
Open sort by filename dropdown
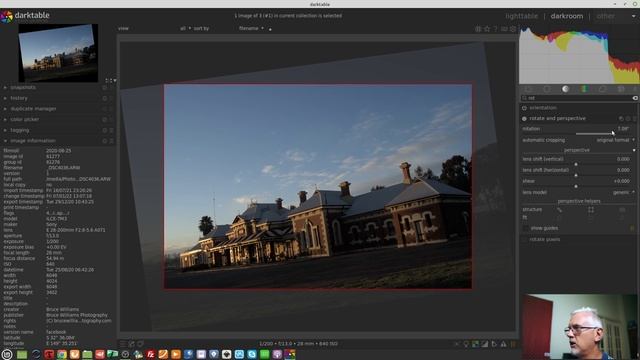251,29
